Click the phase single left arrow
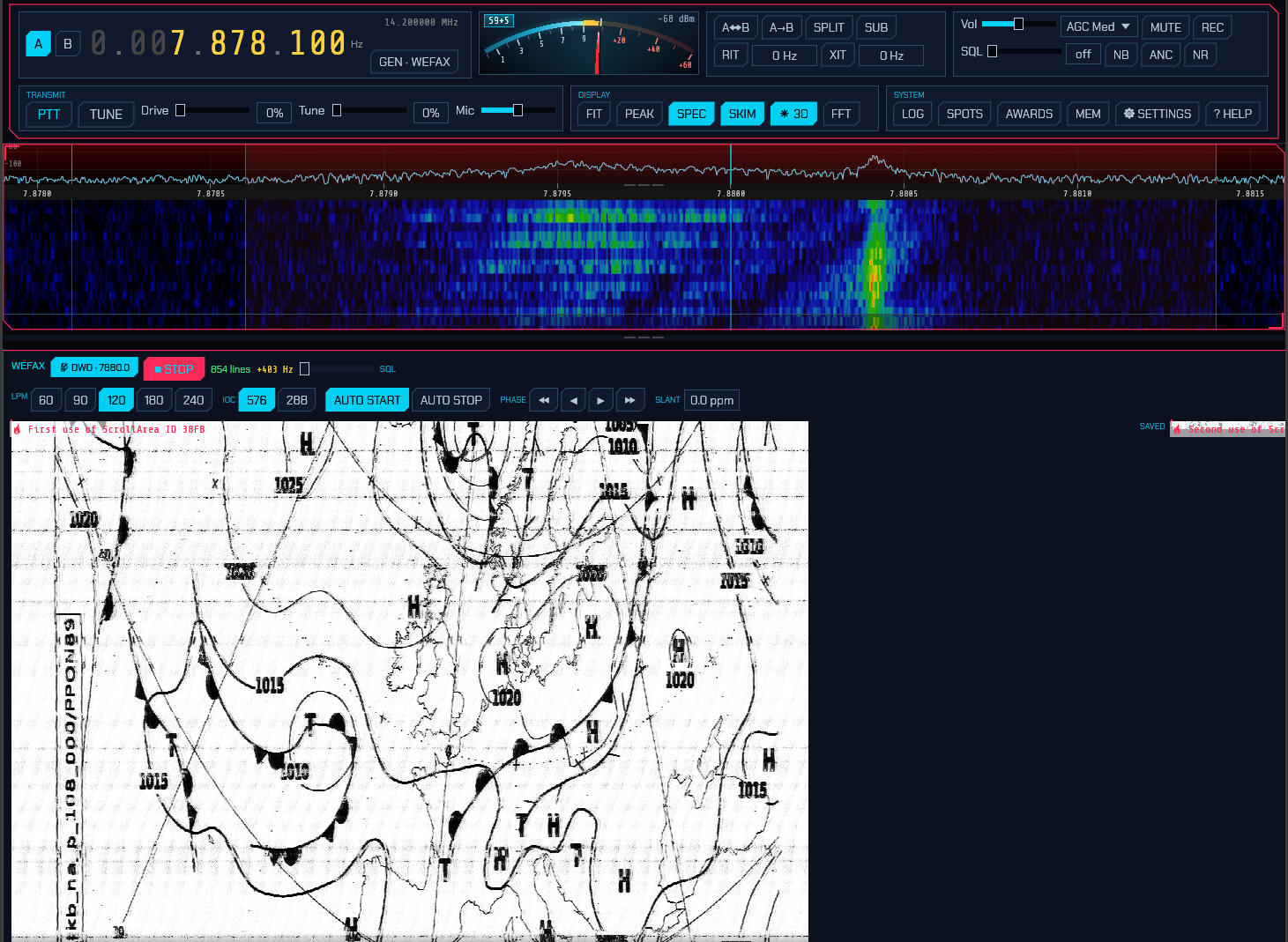Image resolution: width=1288 pixels, height=942 pixels. (574, 400)
